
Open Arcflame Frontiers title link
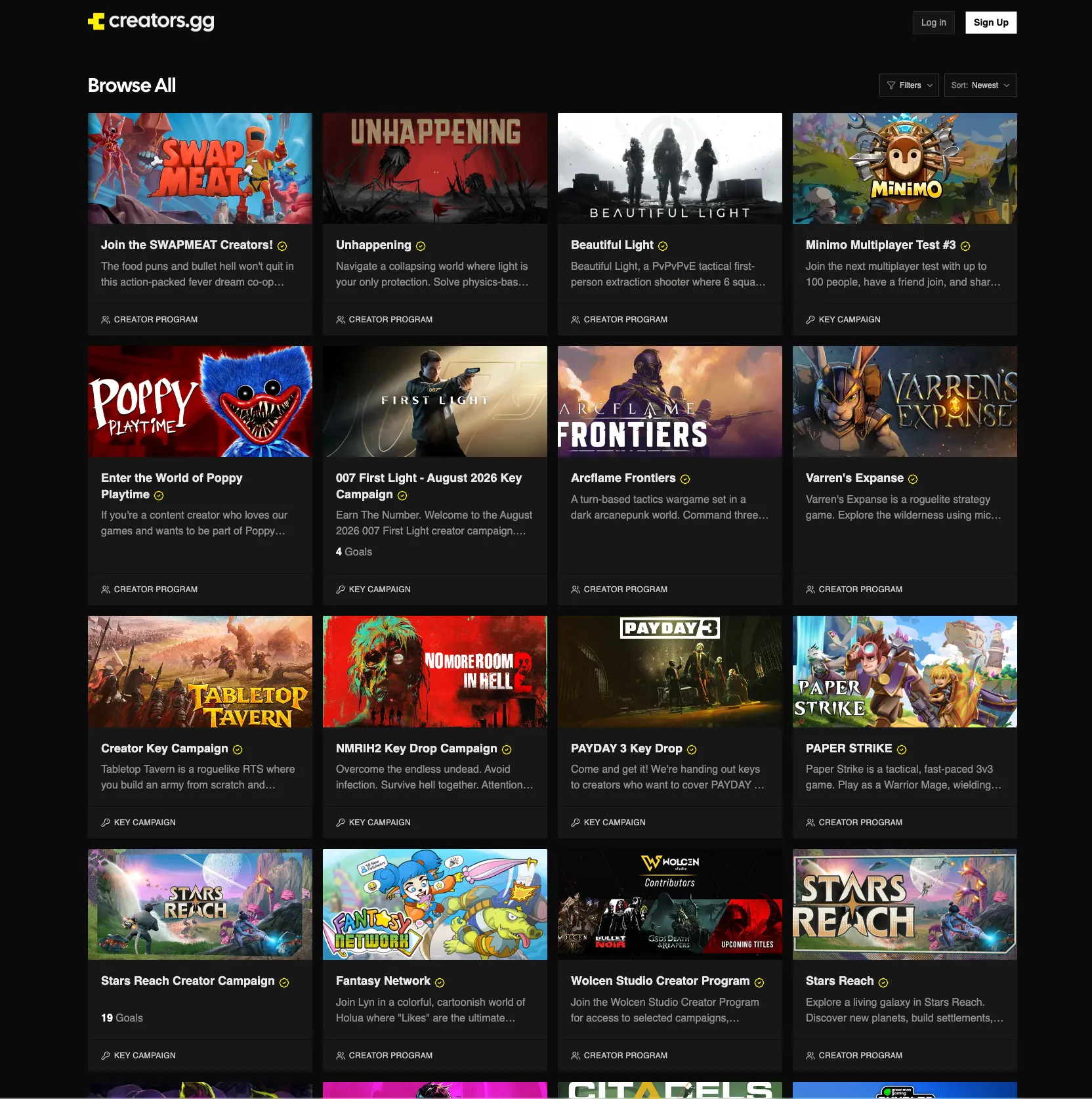pos(623,478)
